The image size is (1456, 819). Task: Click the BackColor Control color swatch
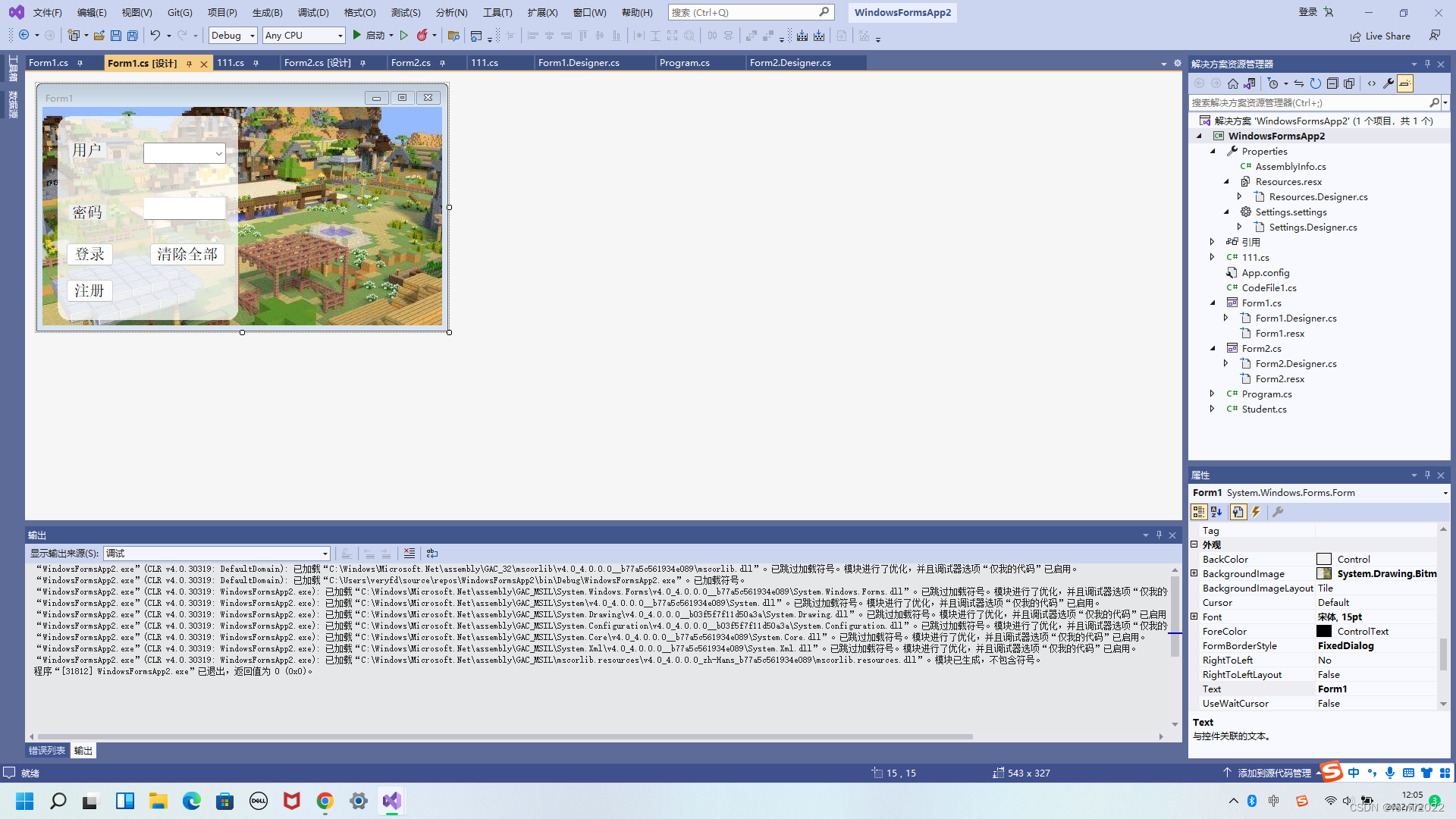tap(1324, 560)
